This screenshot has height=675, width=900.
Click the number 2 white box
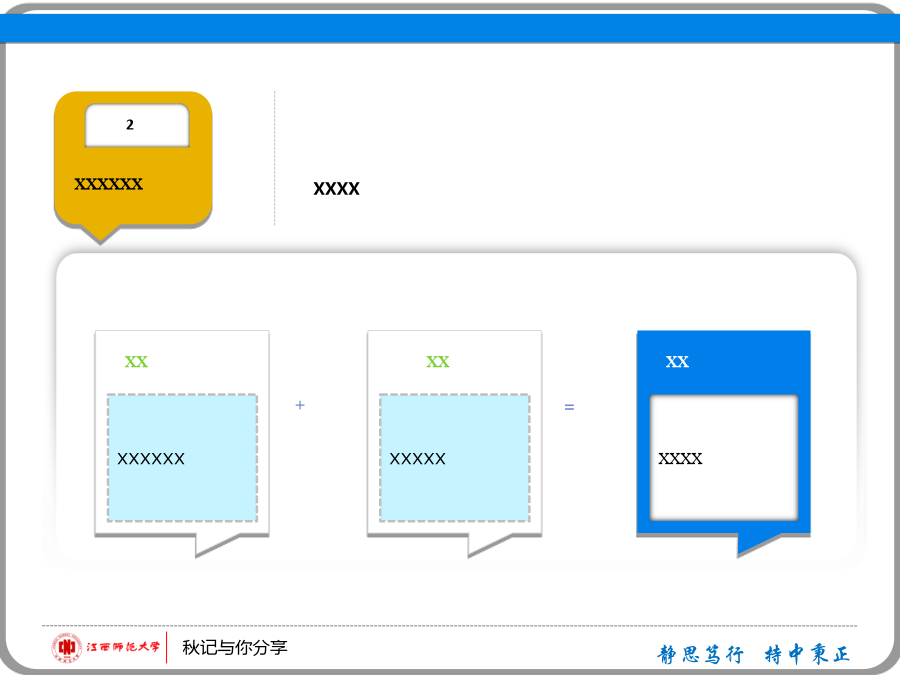point(137,125)
